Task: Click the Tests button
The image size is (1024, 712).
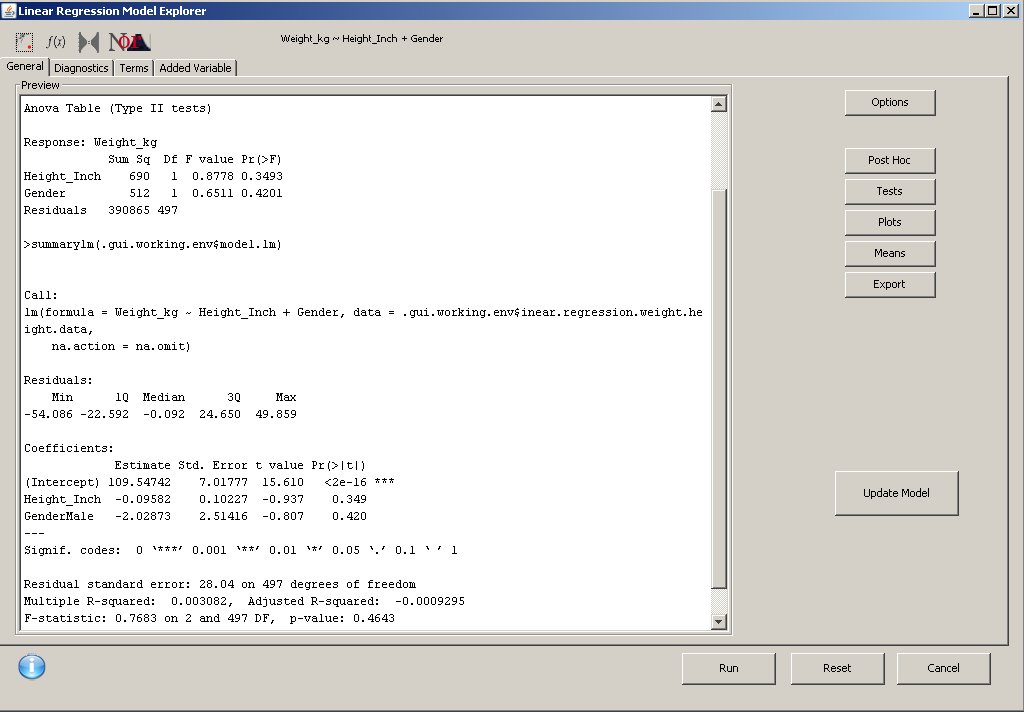Action: click(889, 191)
